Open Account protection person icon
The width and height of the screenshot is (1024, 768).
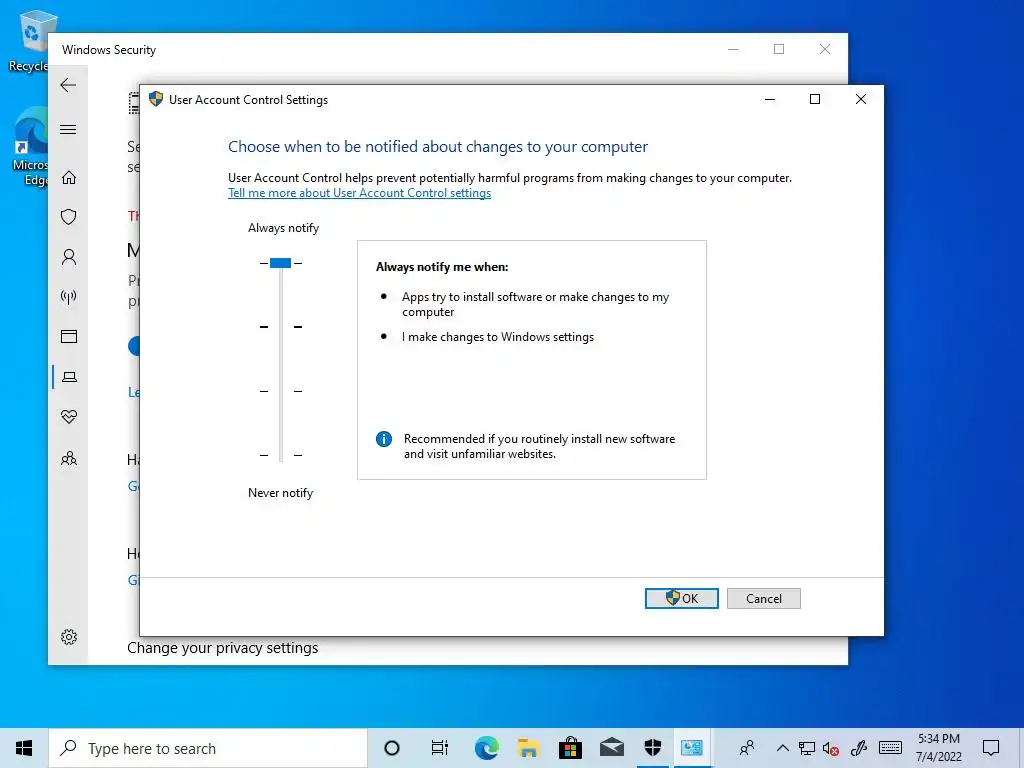(x=69, y=257)
